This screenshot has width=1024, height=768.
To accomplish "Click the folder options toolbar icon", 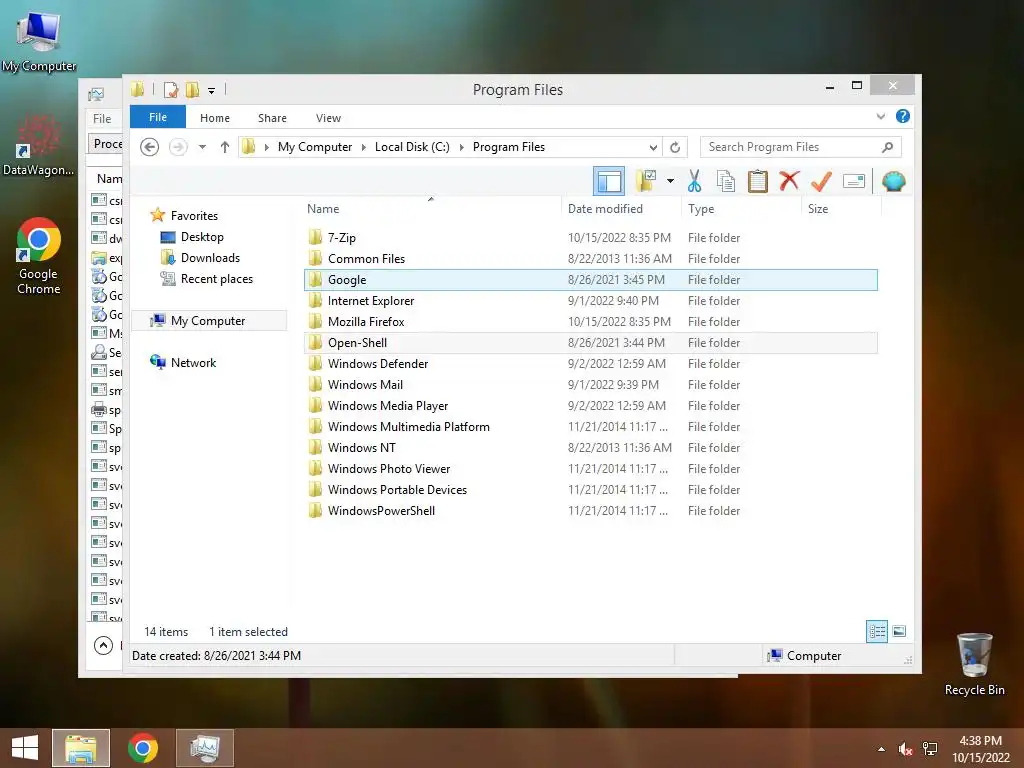I will (x=646, y=181).
